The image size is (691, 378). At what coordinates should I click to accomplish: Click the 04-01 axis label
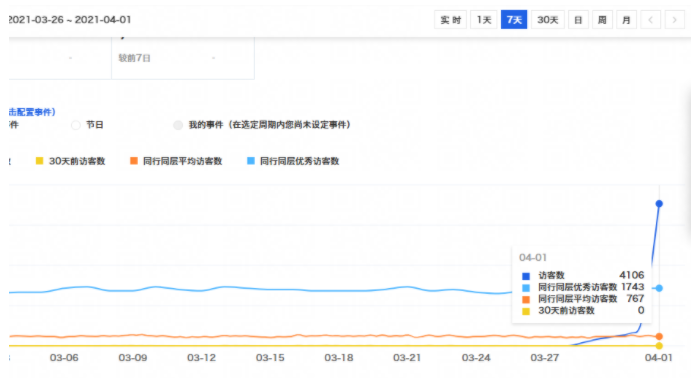pyautogui.click(x=659, y=358)
